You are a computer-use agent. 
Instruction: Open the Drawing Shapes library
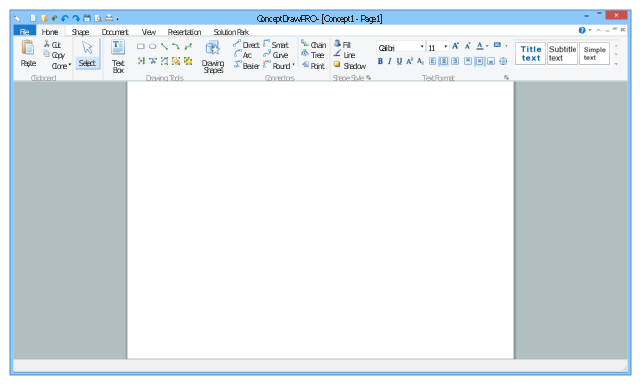(213, 57)
